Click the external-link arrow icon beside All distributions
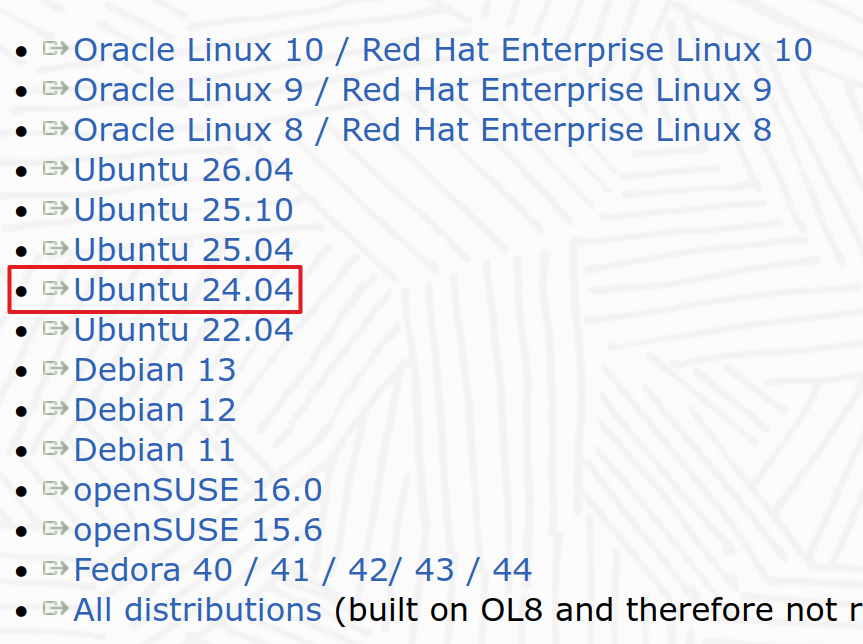The image size is (863, 644). coord(56,608)
